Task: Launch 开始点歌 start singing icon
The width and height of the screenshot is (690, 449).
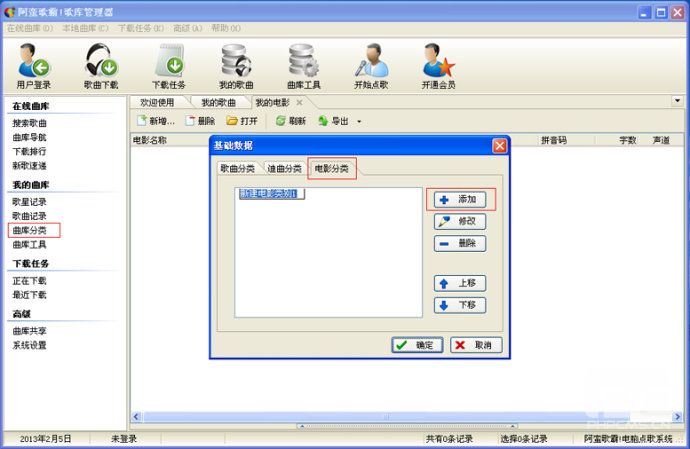Action: pos(371,66)
